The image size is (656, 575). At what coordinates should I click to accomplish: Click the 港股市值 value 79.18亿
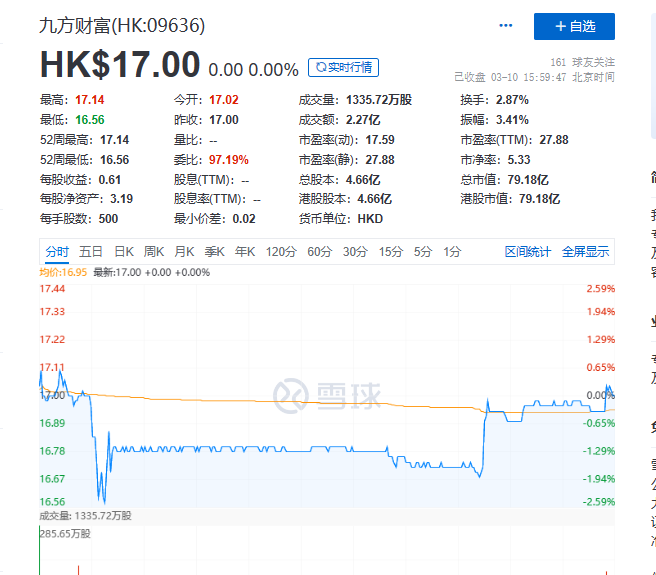point(539,198)
